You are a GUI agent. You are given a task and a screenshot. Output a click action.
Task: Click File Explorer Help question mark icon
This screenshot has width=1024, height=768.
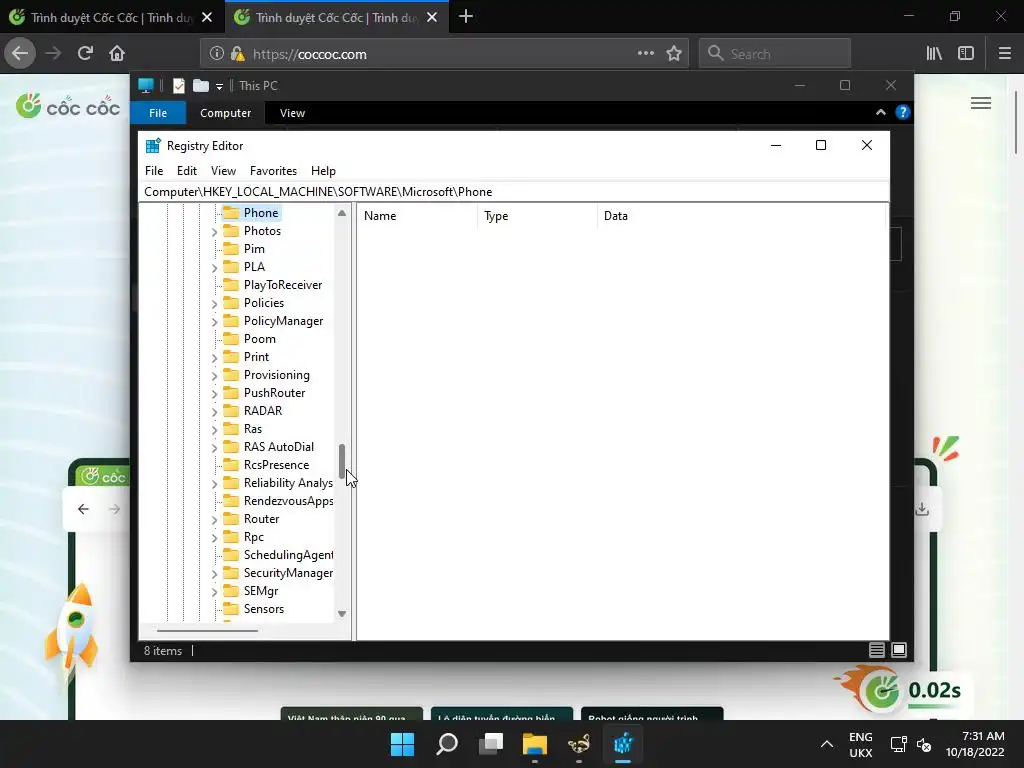point(903,112)
